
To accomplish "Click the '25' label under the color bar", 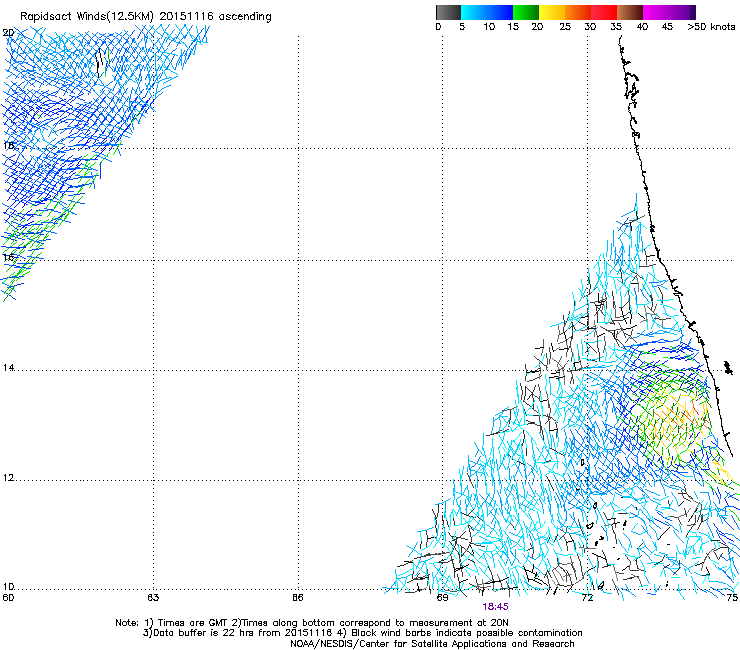I will click(565, 27).
